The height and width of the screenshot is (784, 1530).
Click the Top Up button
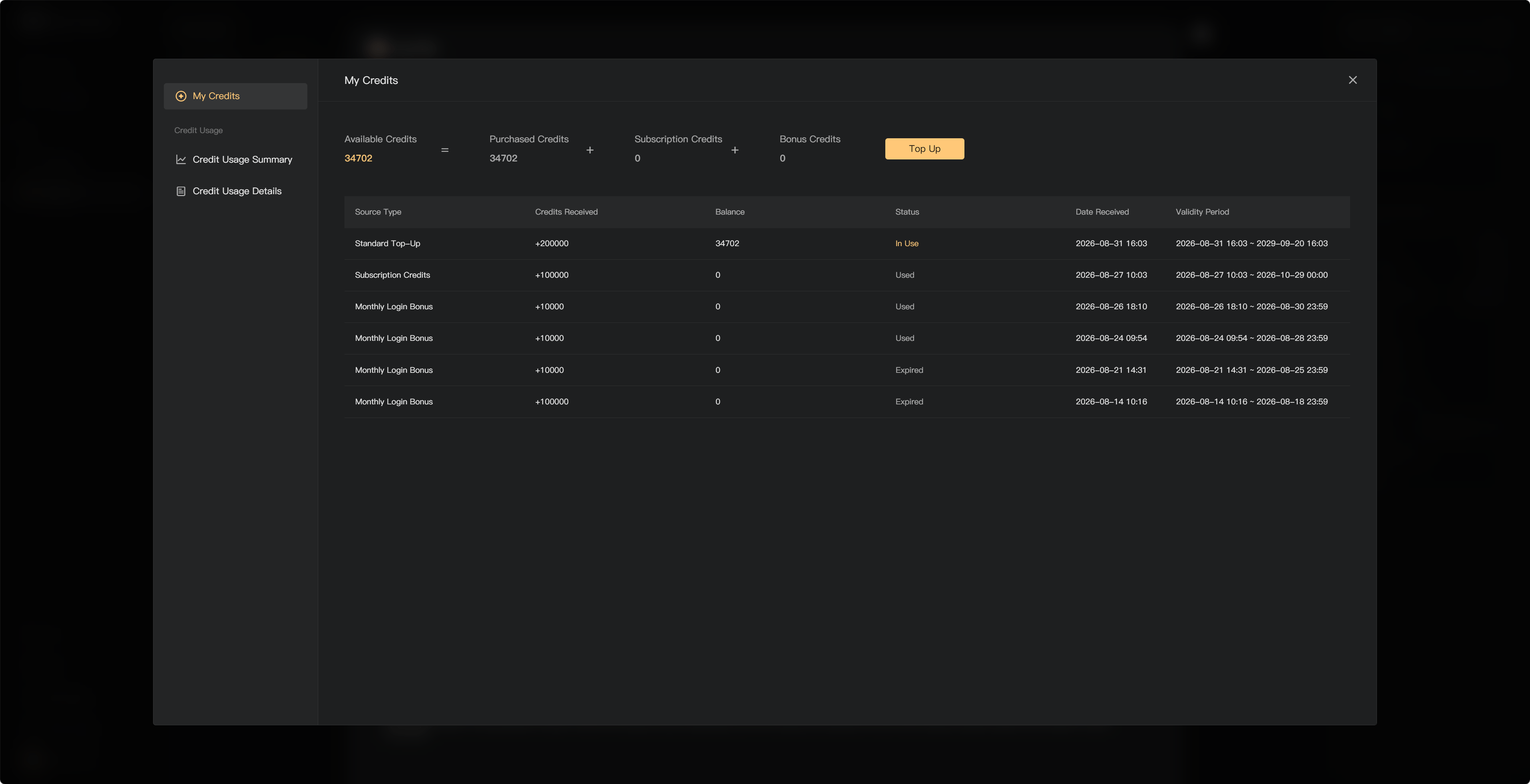924,149
